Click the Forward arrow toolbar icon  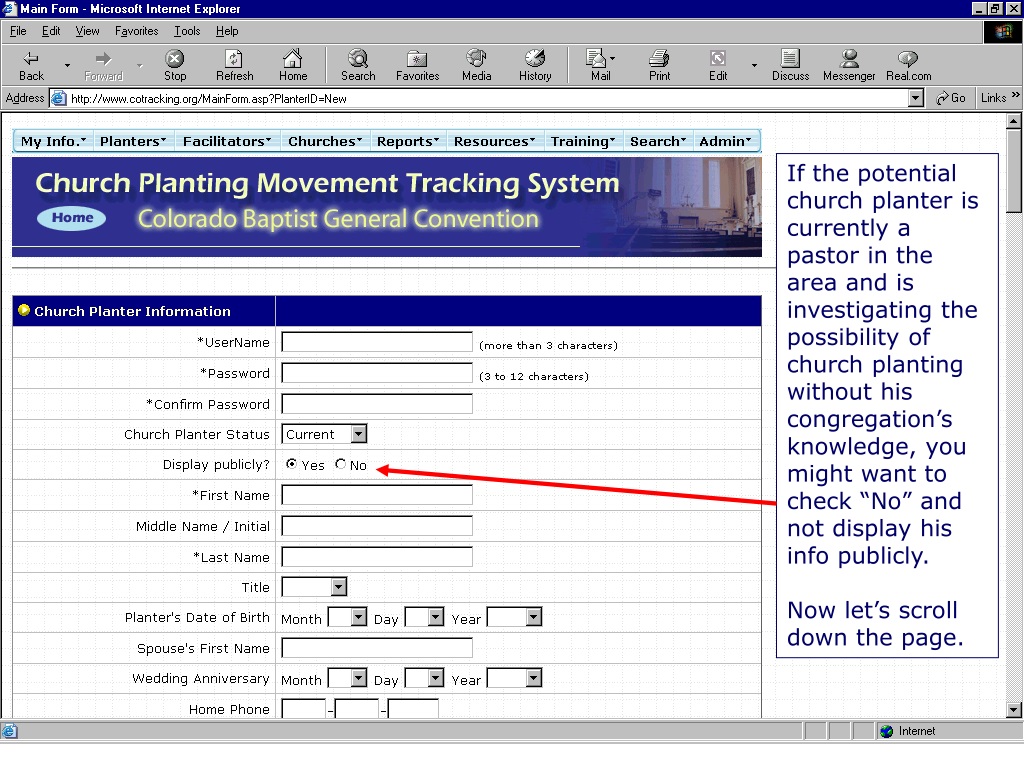pyautogui.click(x=103, y=59)
